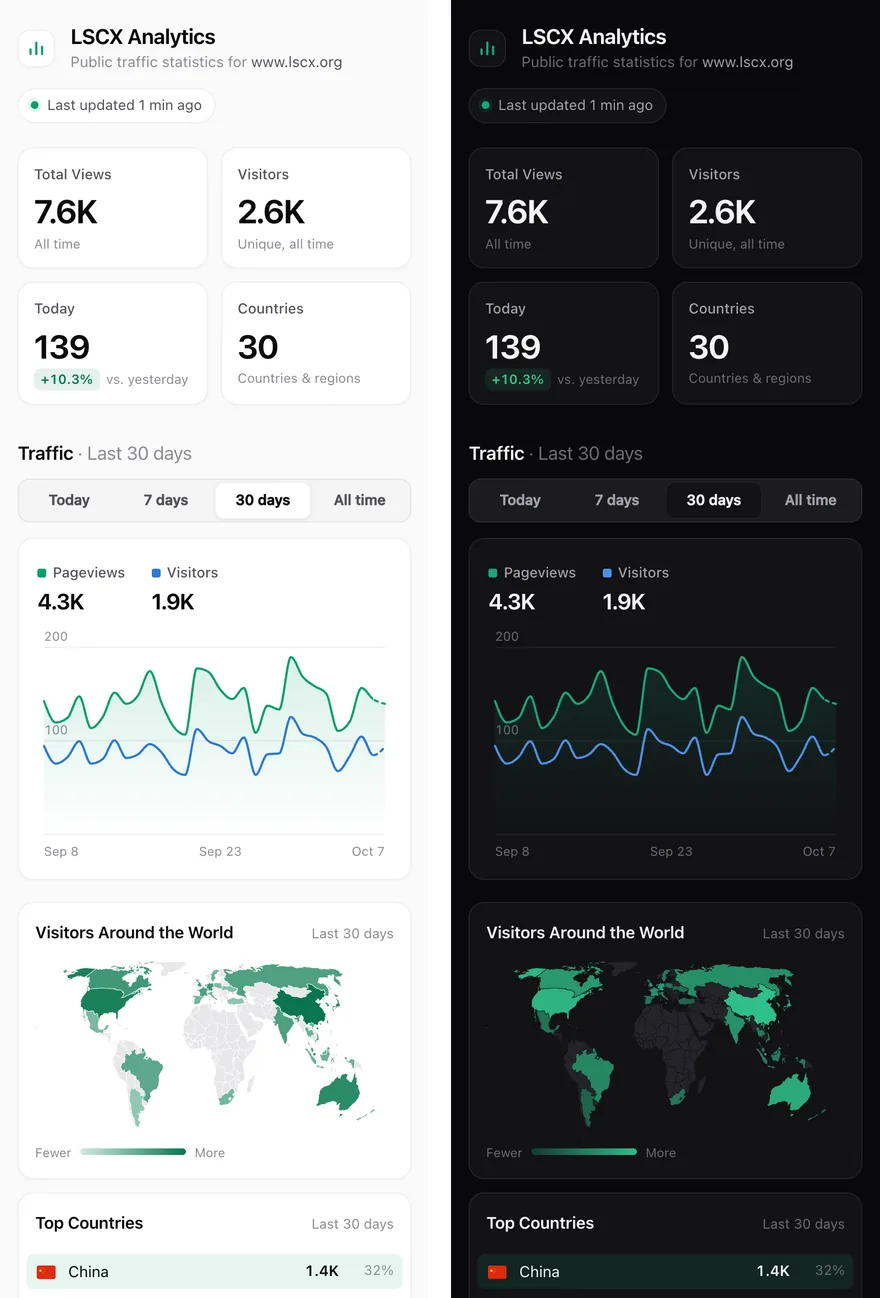Choose the All time tab in dark panel

811,500
